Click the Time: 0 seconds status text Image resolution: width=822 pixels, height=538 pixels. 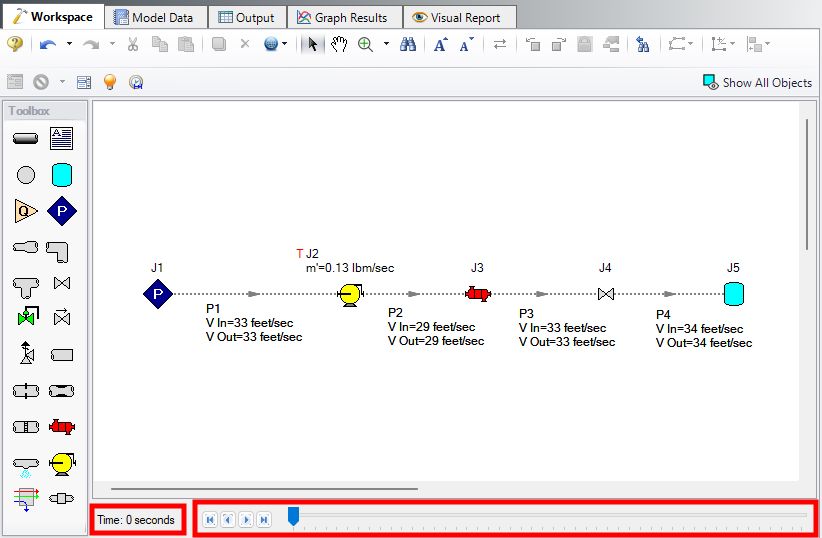click(x=136, y=520)
